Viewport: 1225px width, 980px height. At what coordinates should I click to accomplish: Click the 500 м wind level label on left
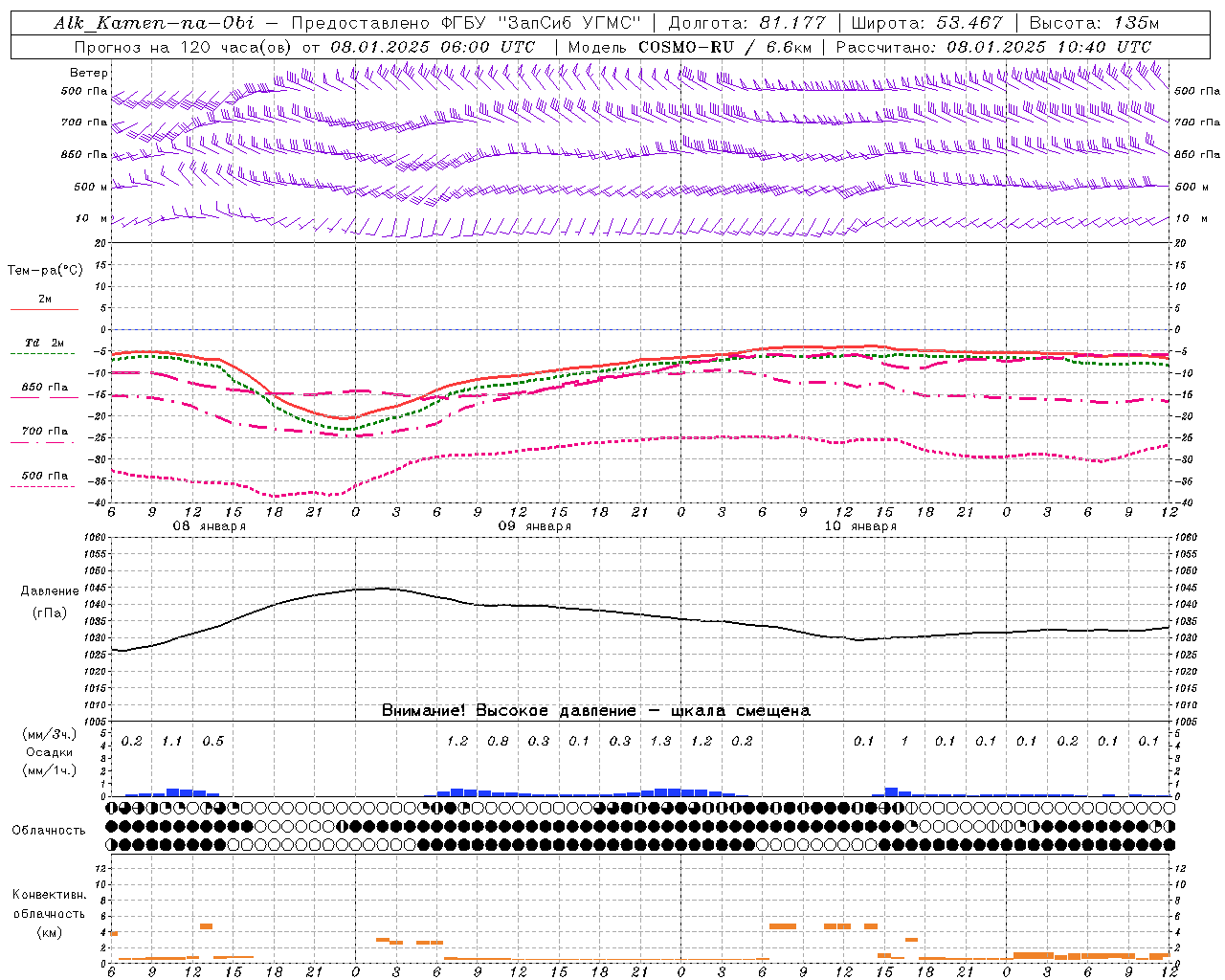[91, 187]
